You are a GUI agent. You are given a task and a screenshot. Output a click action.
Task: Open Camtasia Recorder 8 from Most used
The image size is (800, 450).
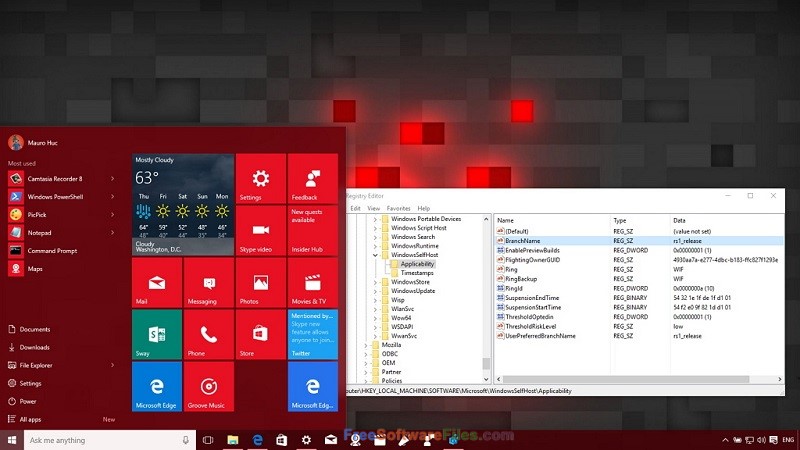point(55,179)
